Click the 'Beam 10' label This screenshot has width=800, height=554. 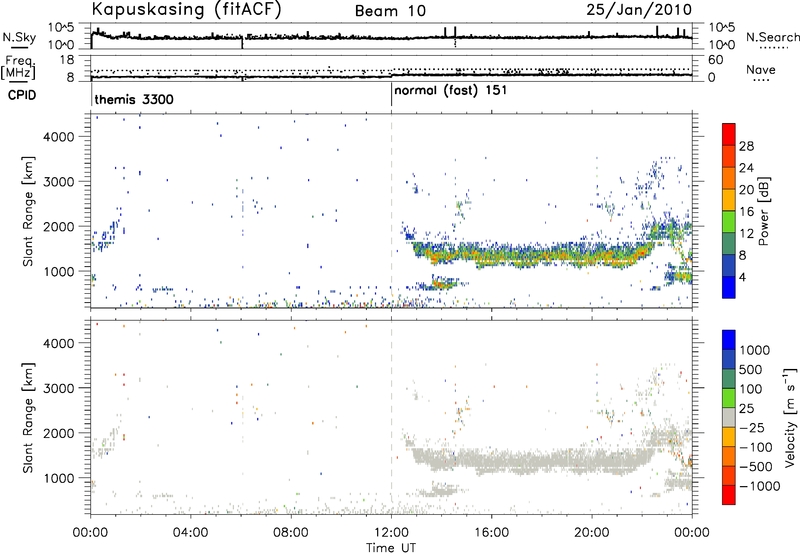click(390, 11)
